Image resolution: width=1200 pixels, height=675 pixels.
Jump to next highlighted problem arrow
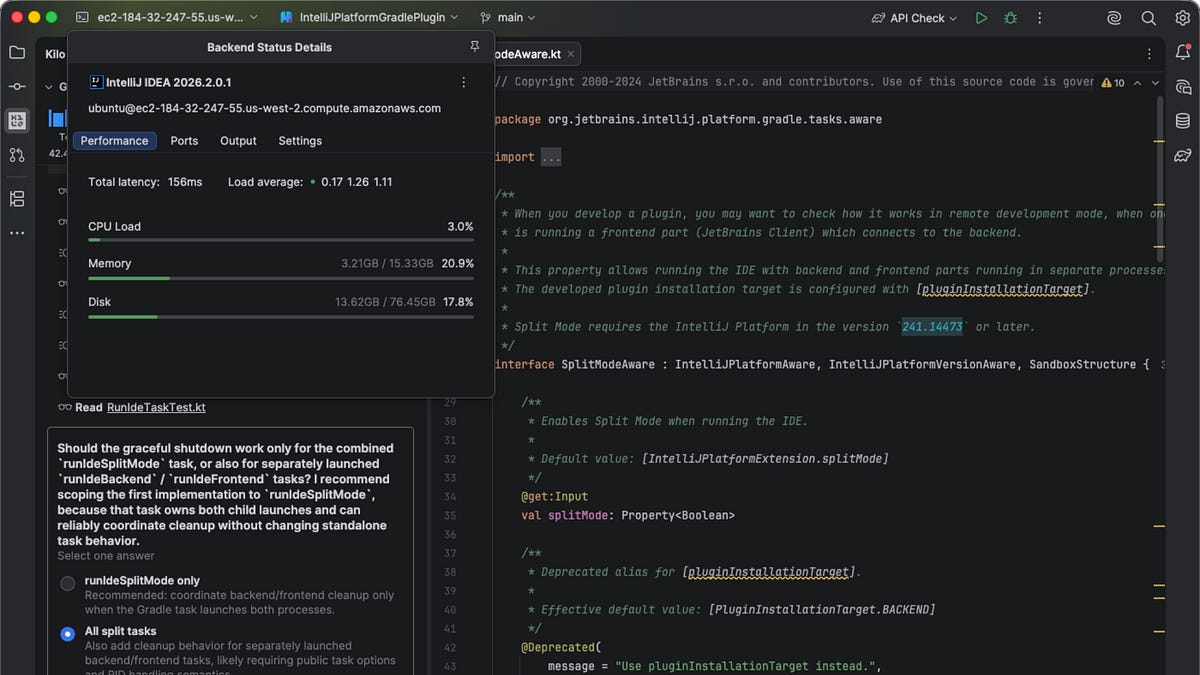click(1155, 83)
